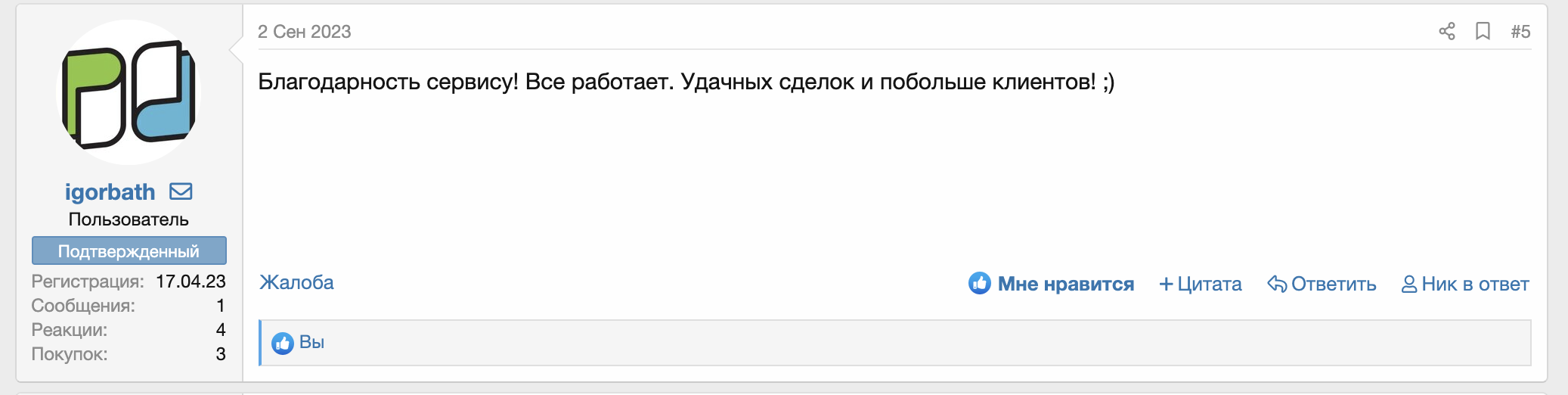Click the "Покупок" count of 3
This screenshot has width=1568, height=395.
click(221, 354)
